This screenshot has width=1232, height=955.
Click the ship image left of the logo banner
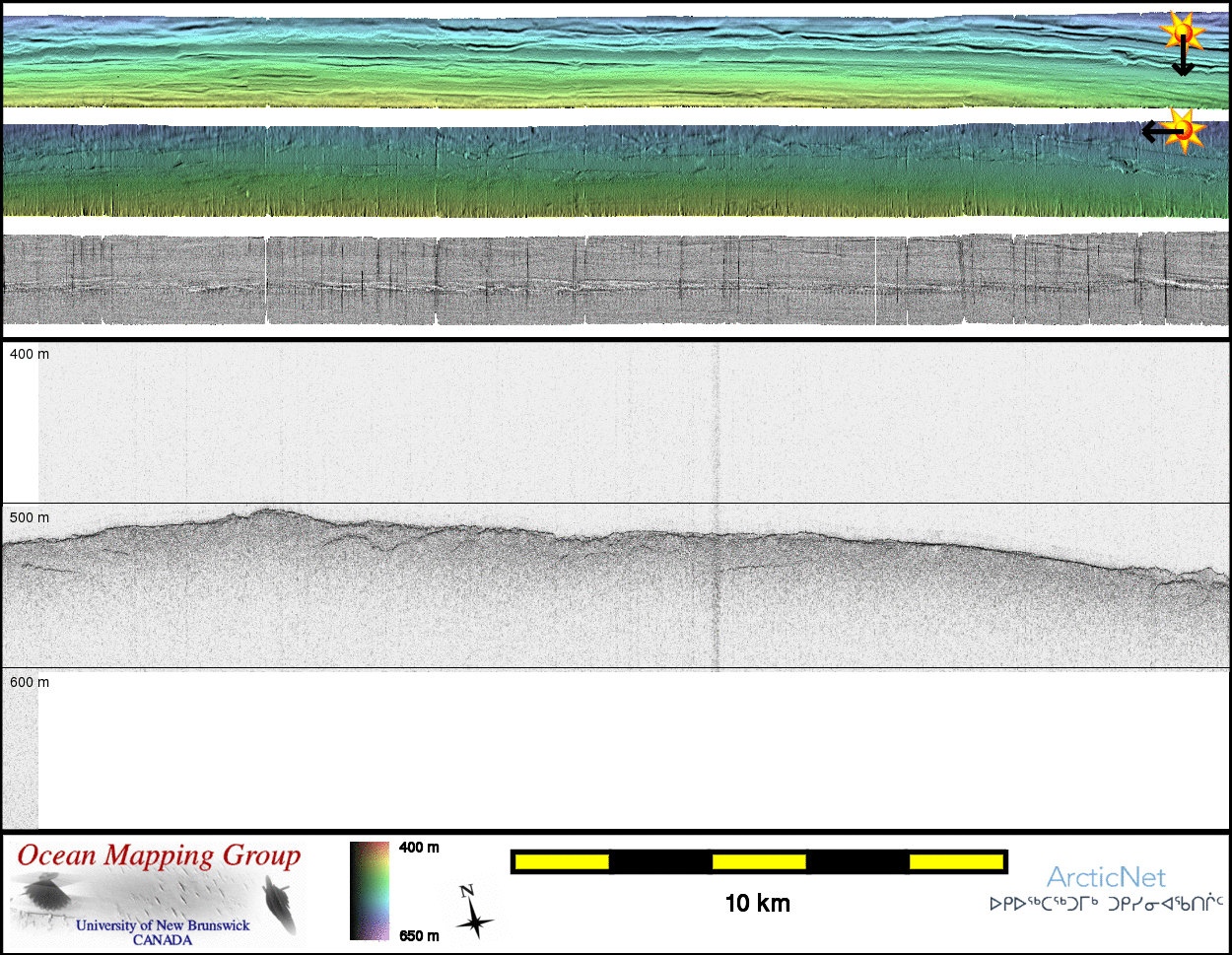point(44,894)
